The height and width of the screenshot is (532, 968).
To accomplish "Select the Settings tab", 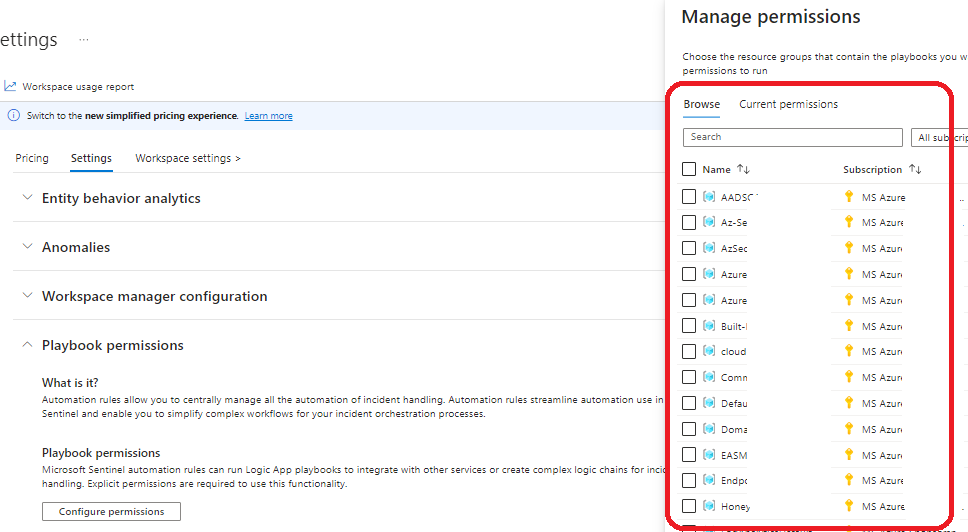I will coord(91,158).
